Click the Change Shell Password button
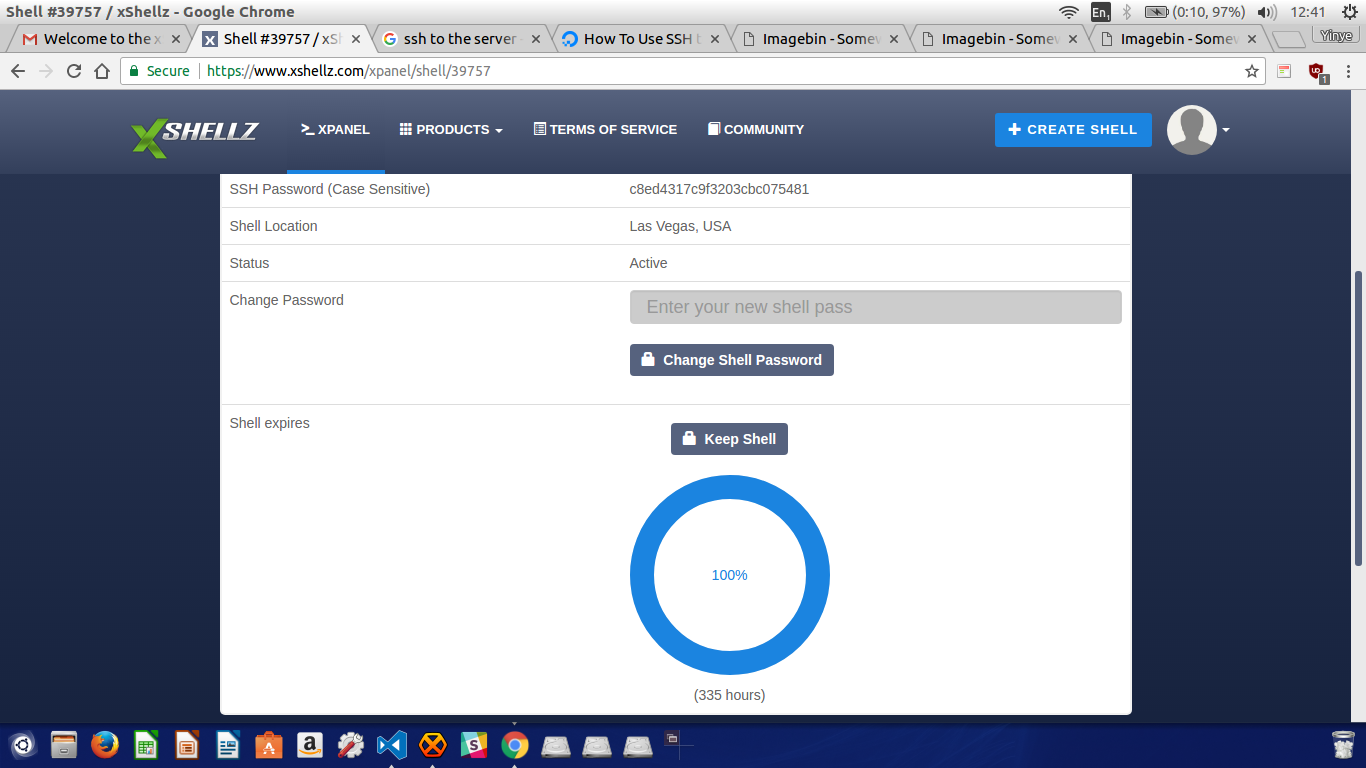 click(x=731, y=360)
